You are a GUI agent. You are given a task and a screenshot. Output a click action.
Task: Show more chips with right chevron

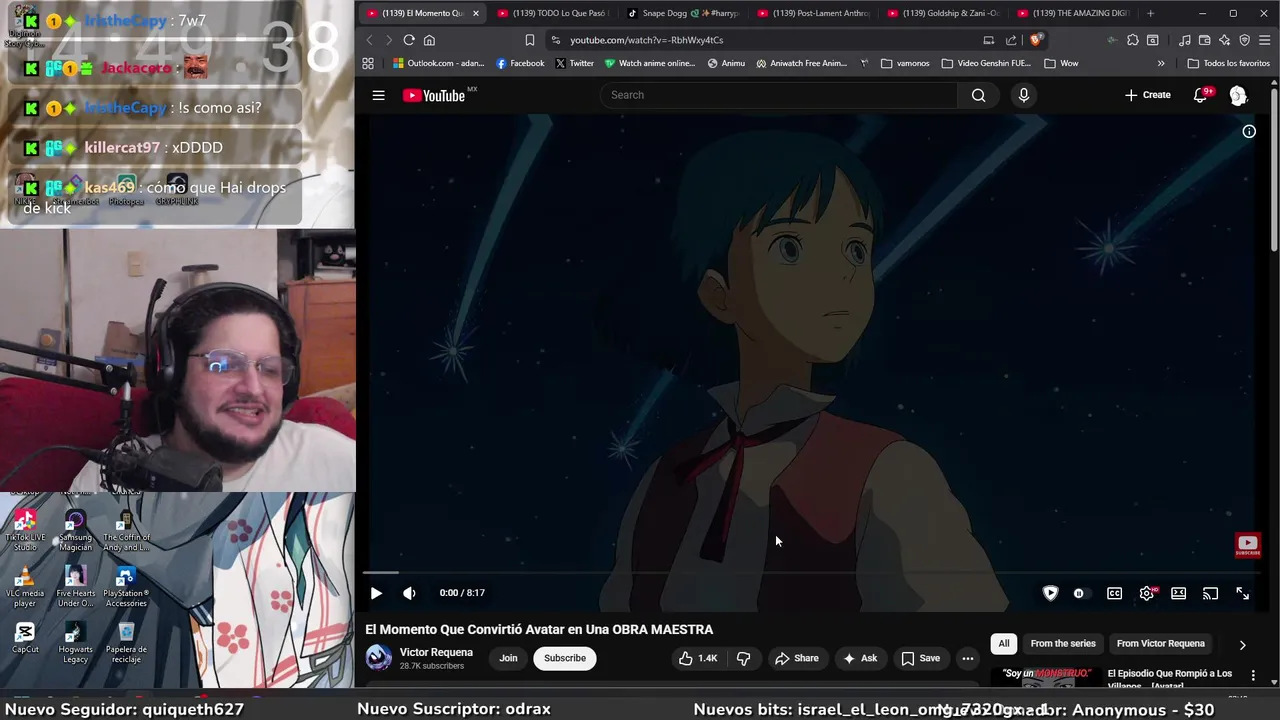point(1242,645)
